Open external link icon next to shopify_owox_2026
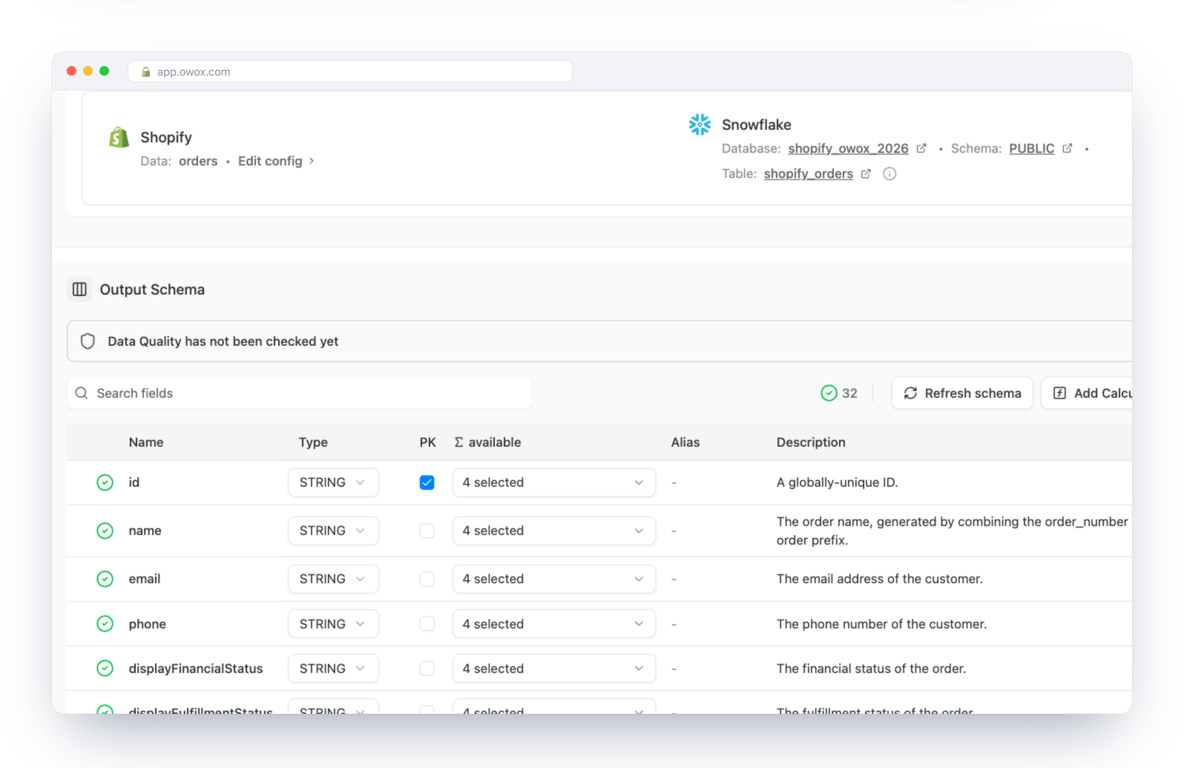Screen dimensions: 1184x768 (921, 149)
